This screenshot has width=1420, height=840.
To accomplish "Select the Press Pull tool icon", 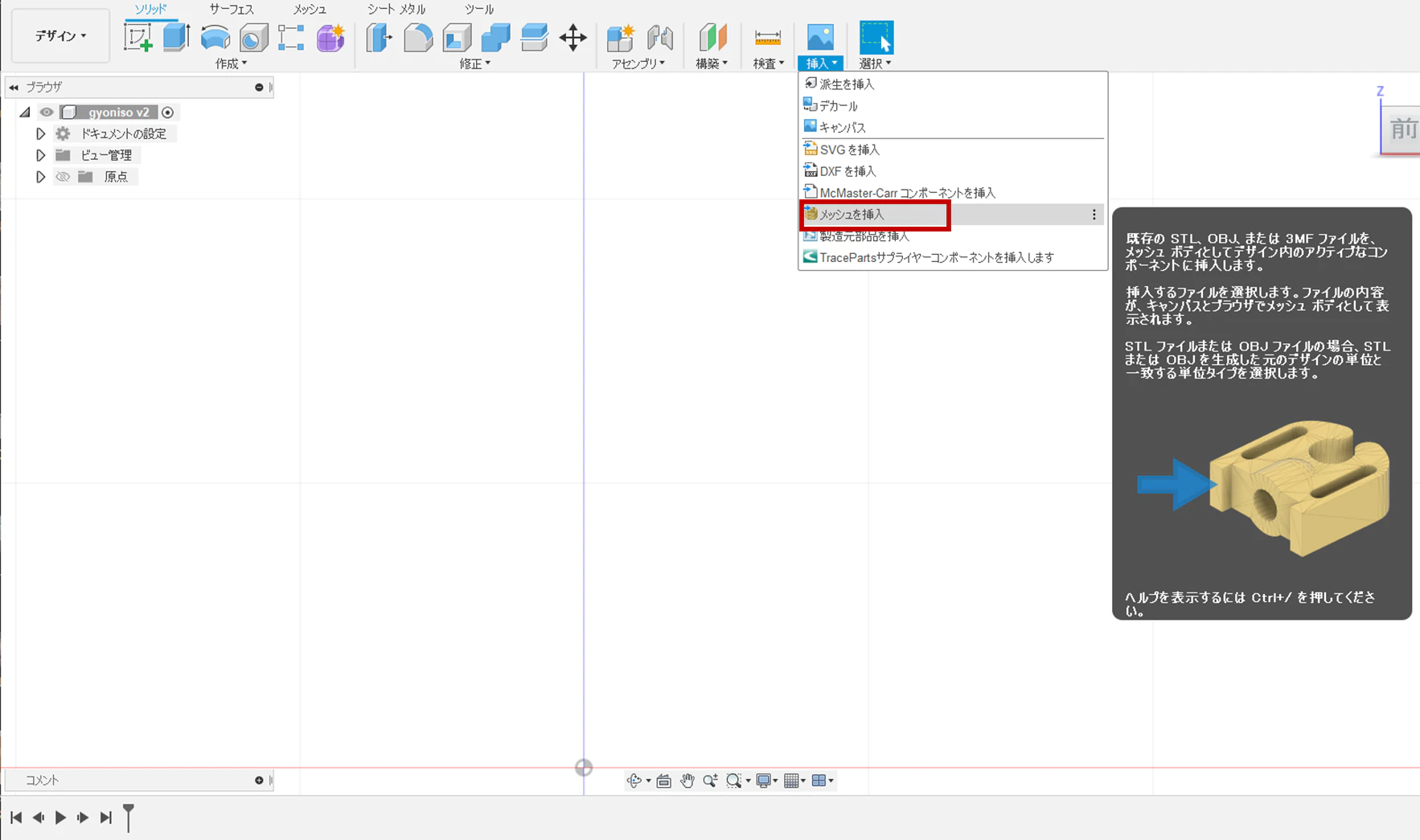I will [x=379, y=38].
